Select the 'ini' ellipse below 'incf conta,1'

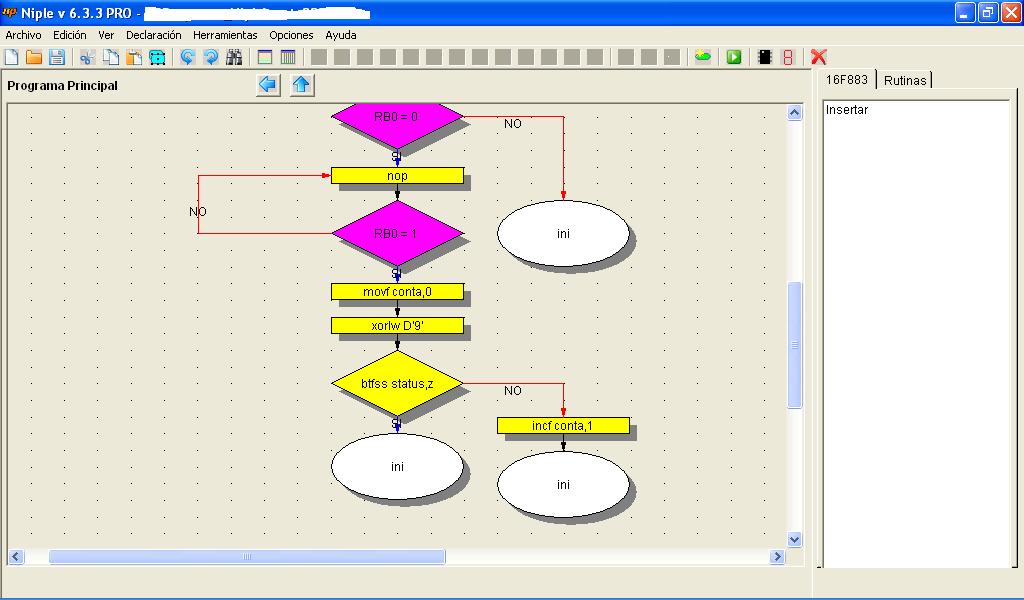tap(563, 484)
